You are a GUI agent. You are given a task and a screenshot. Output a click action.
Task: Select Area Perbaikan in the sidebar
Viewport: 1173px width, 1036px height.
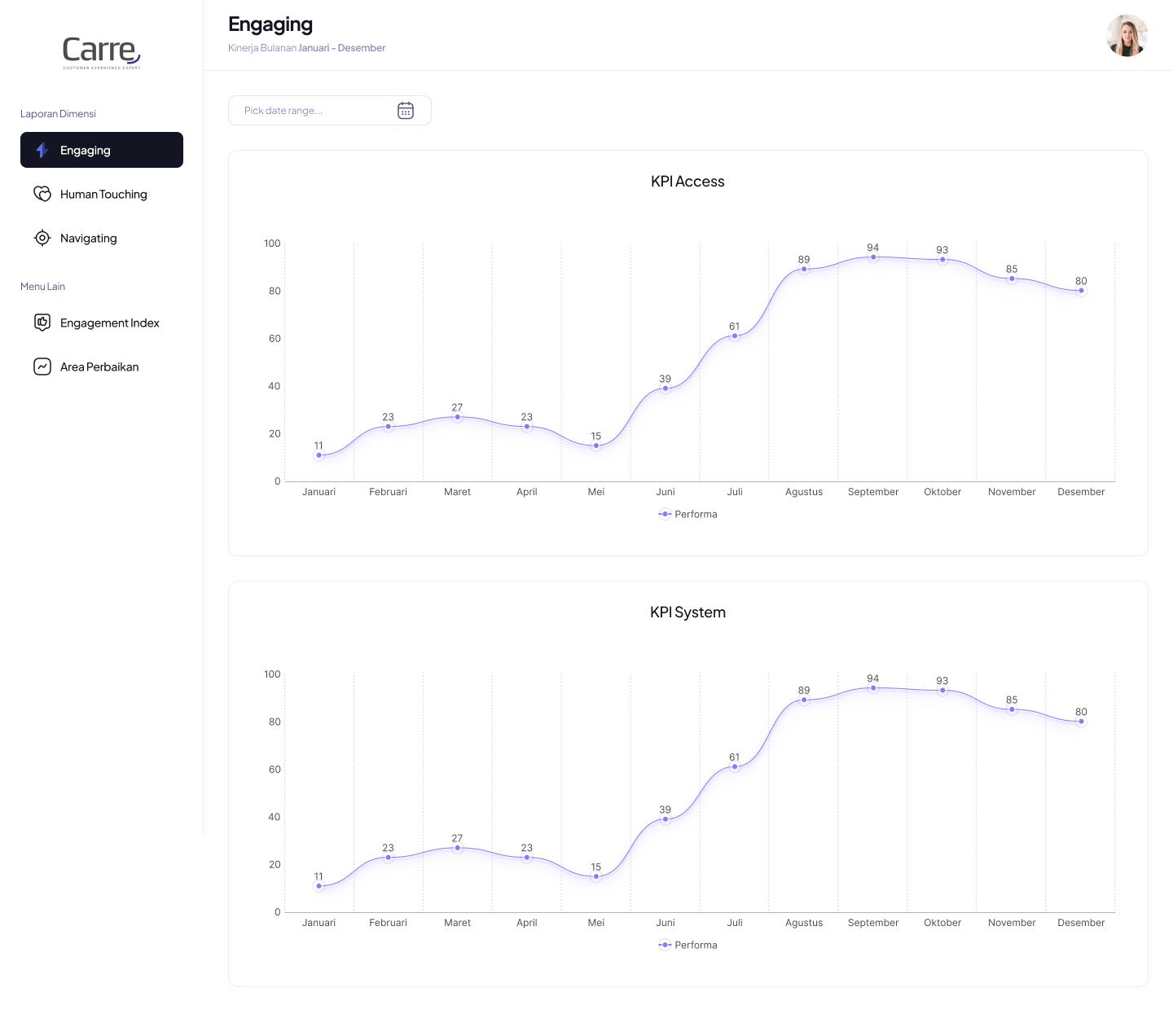coord(99,367)
